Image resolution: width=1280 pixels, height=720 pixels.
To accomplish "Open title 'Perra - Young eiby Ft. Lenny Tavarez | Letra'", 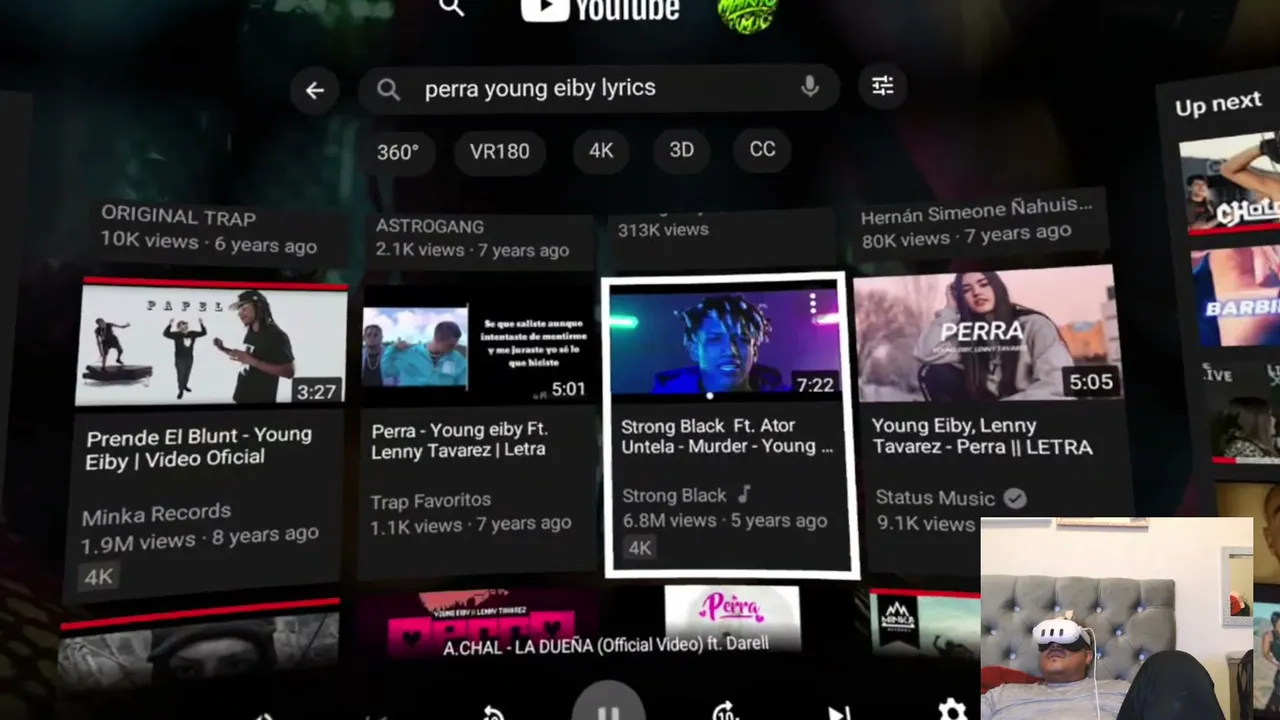I will click(x=460, y=440).
